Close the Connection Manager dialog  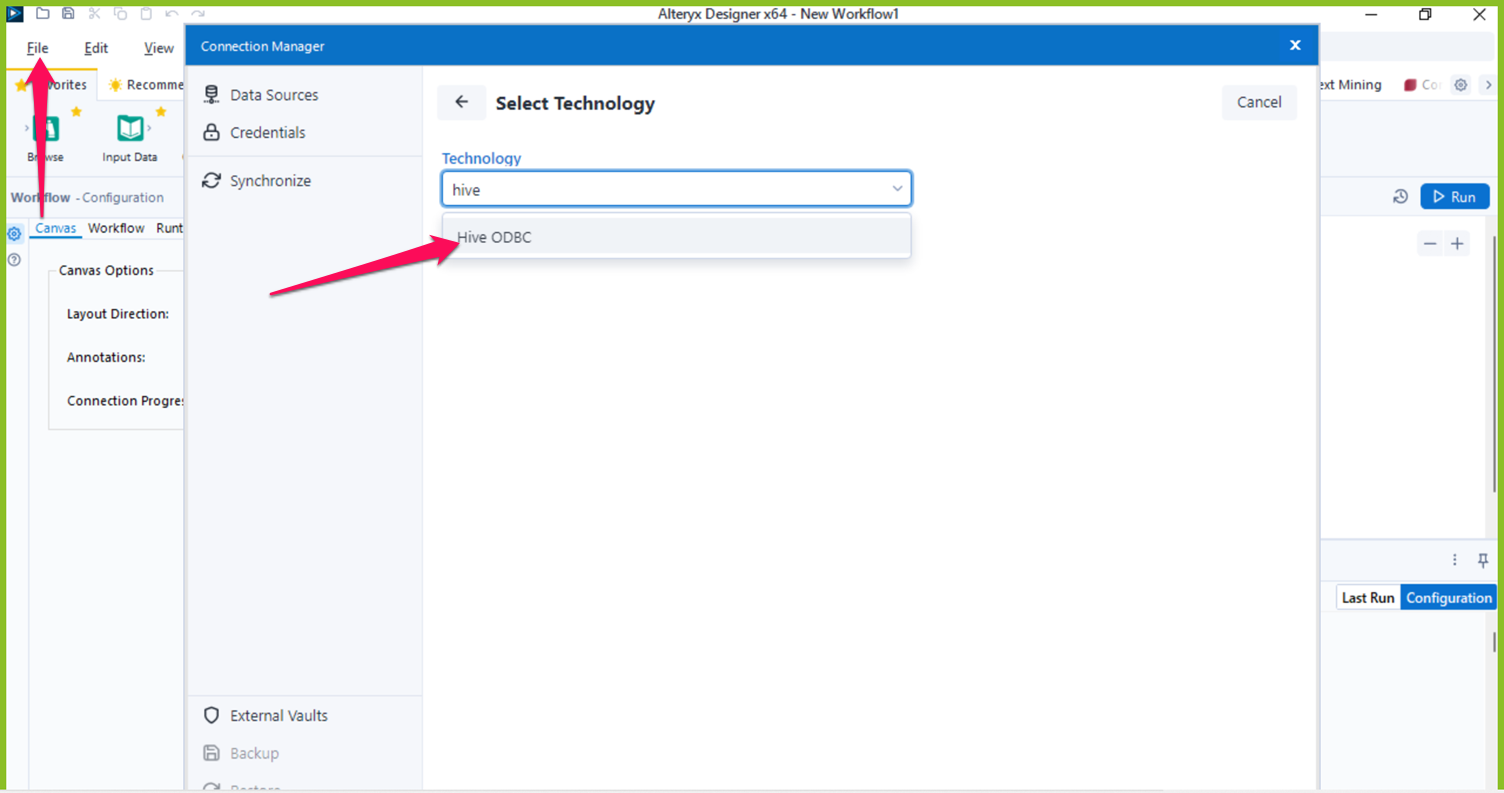tap(1295, 45)
